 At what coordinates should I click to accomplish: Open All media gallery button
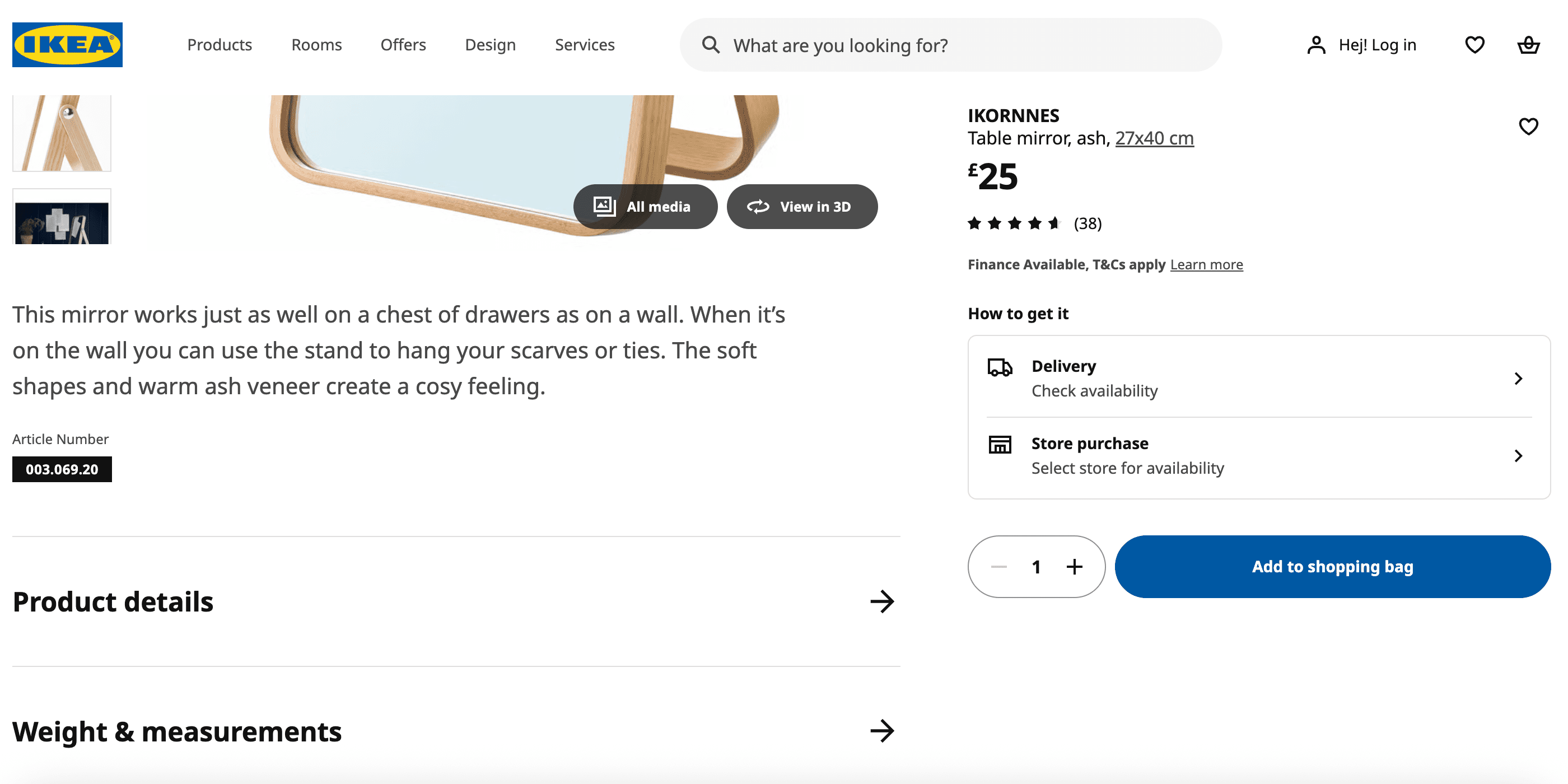tap(645, 206)
